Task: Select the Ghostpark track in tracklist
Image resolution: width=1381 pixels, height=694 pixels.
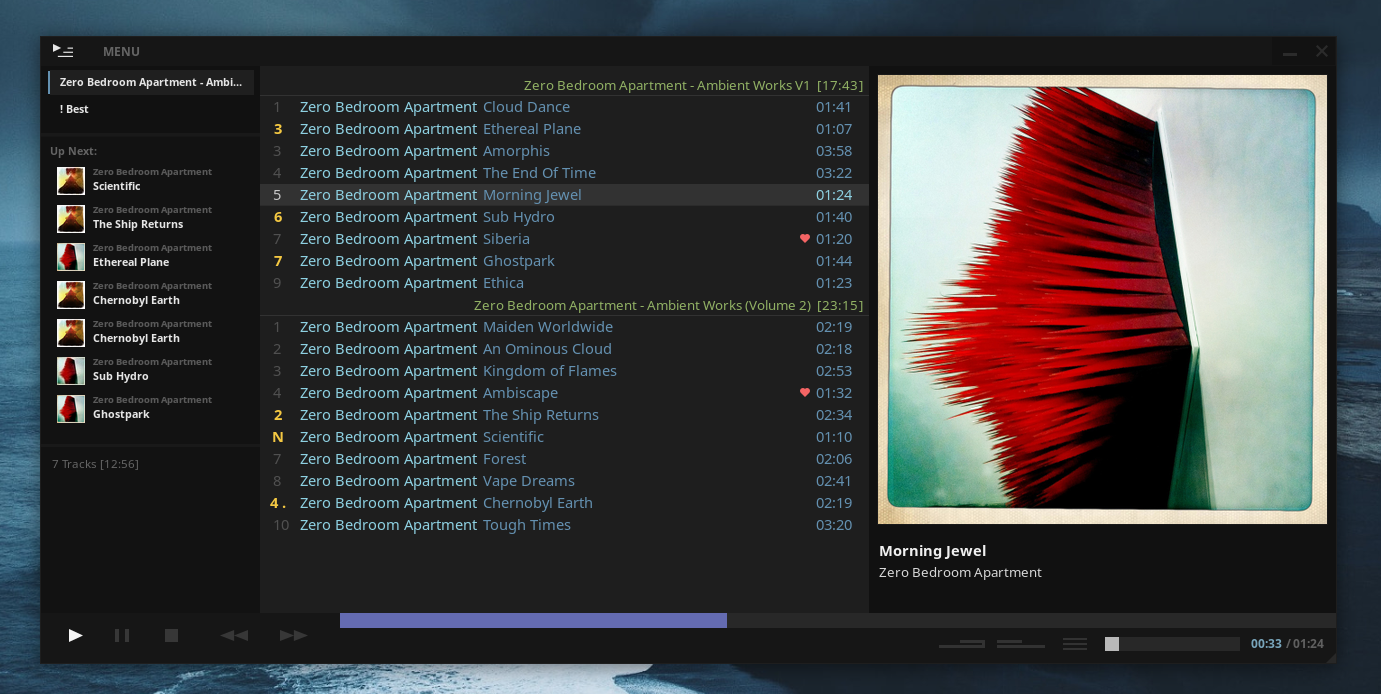Action: tap(565, 261)
